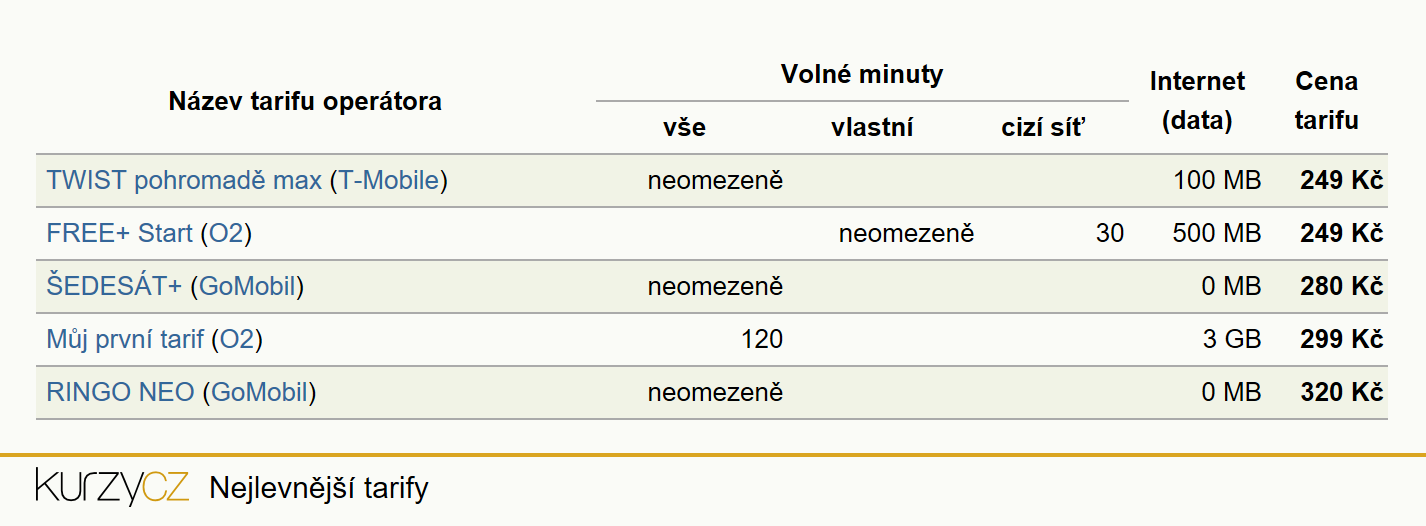Open the FREE+ Start tariff link
1426x526 pixels.
tap(119, 234)
